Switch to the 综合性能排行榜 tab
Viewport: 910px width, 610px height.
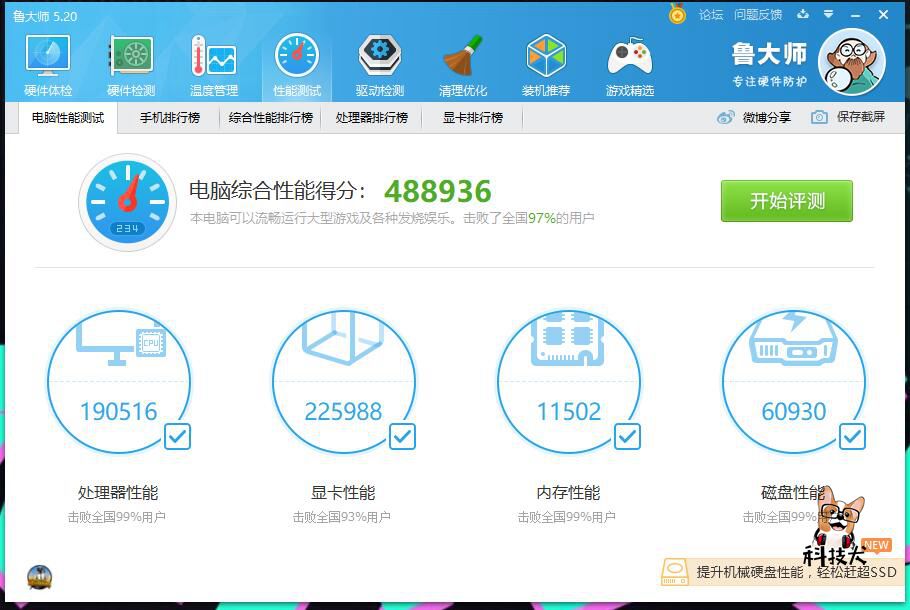point(271,118)
